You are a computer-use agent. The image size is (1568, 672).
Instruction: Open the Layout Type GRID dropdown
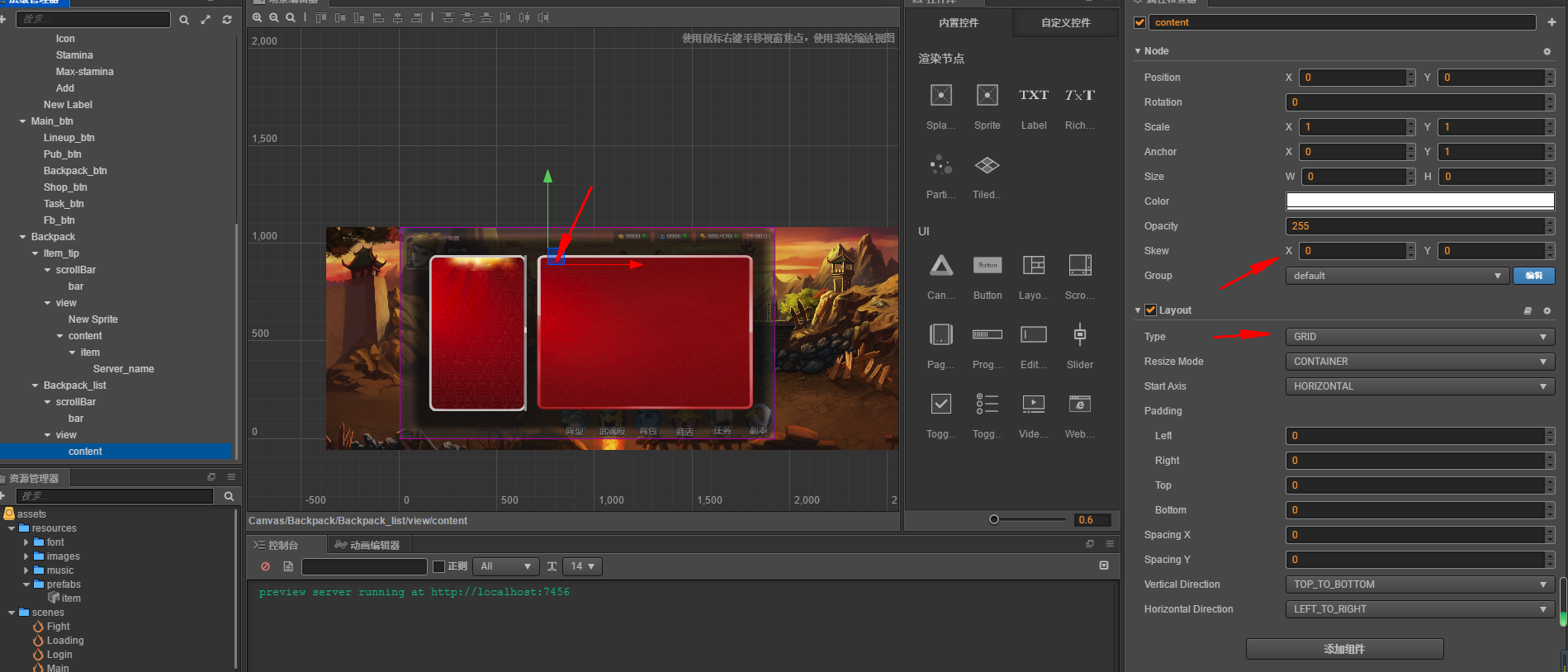pos(1420,337)
